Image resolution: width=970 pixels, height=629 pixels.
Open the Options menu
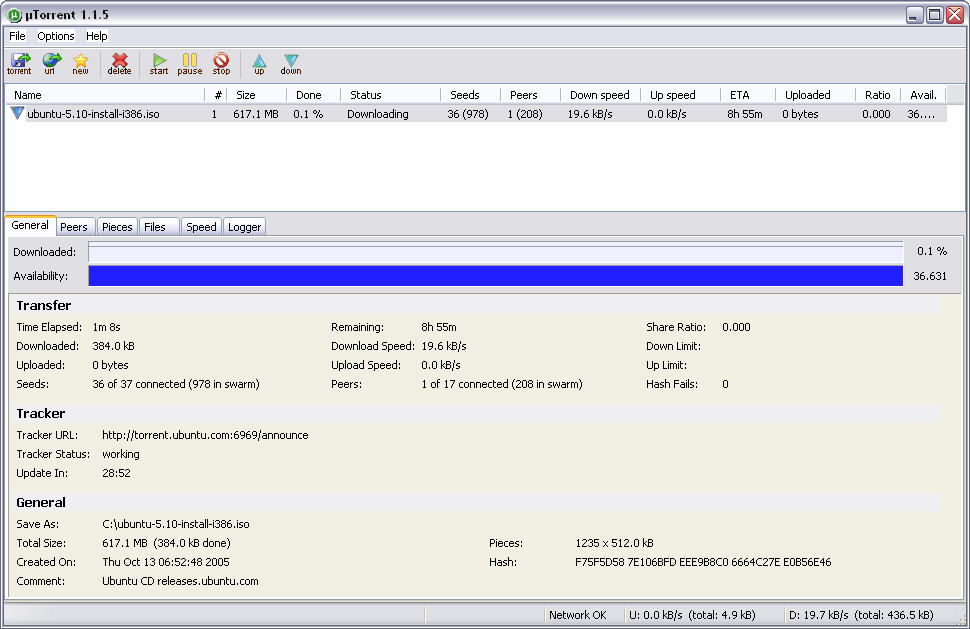pos(56,36)
